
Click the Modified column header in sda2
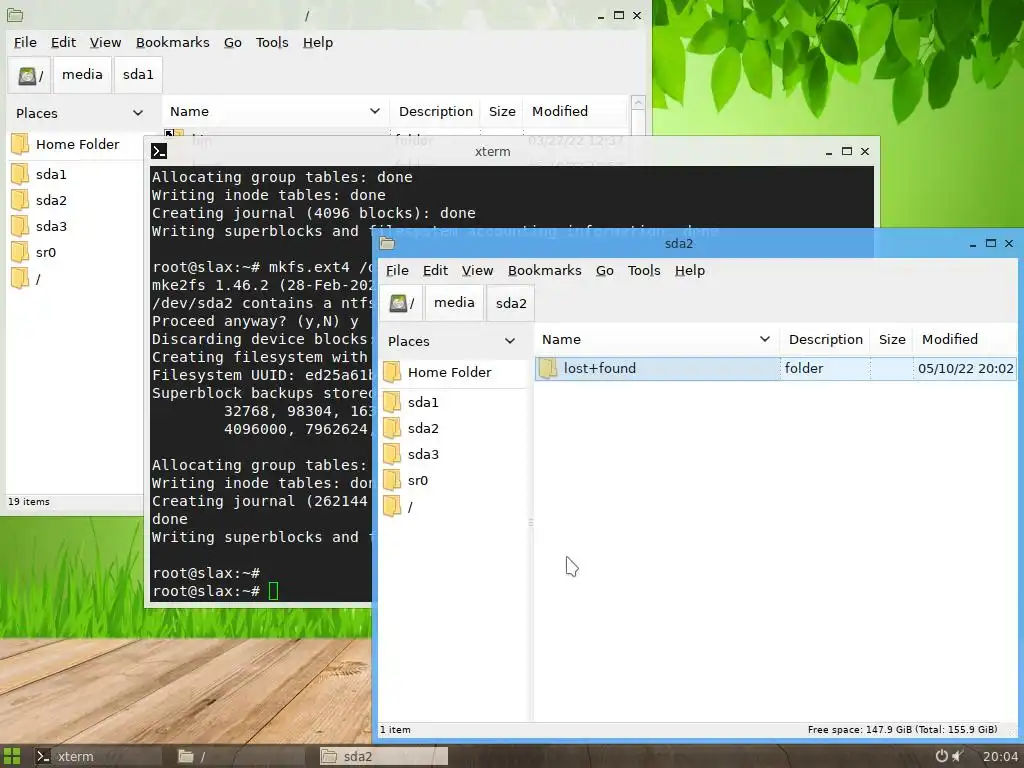click(964, 340)
